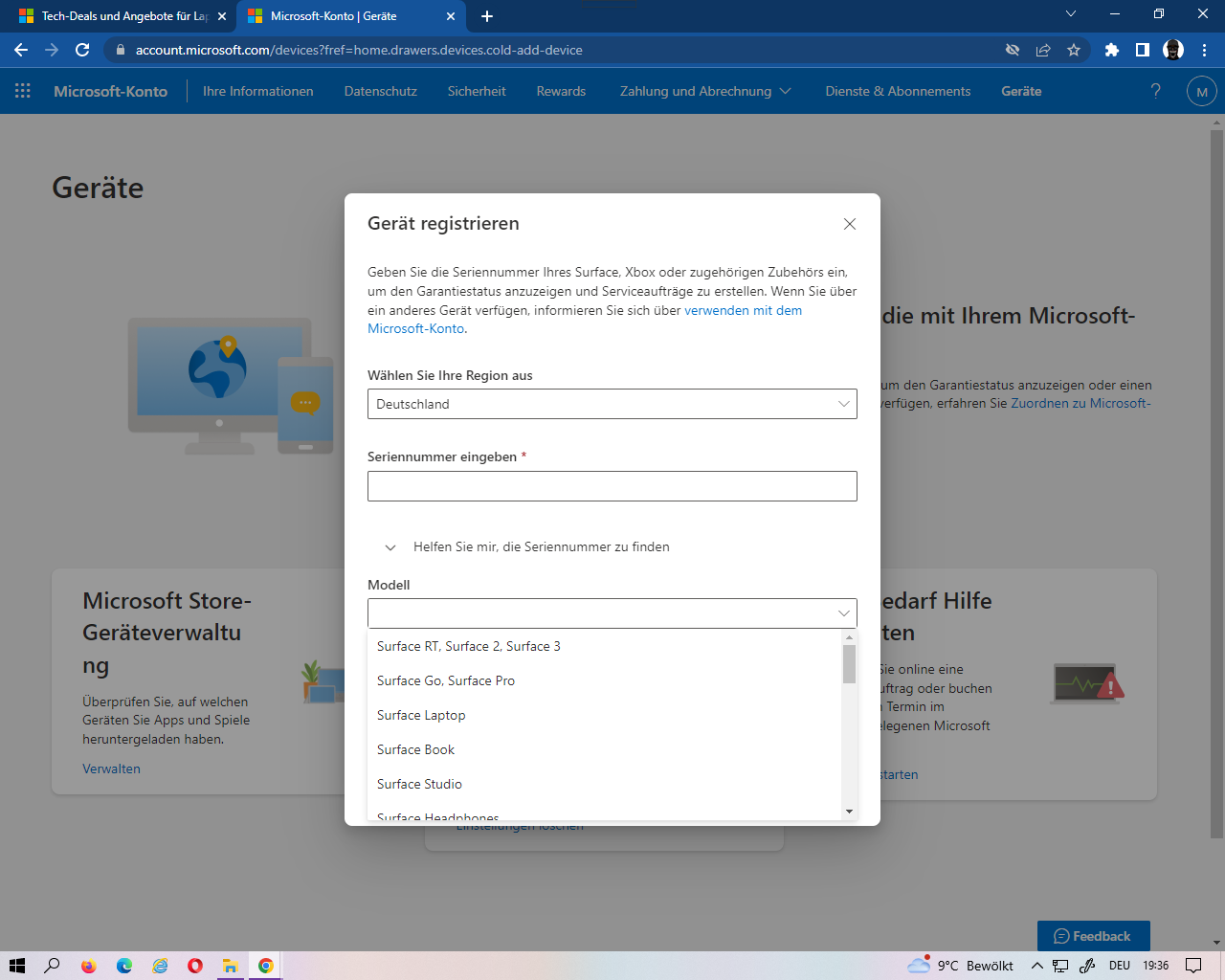Open Geräte nav item
This screenshot has height=980, width=1225.
[1021, 91]
